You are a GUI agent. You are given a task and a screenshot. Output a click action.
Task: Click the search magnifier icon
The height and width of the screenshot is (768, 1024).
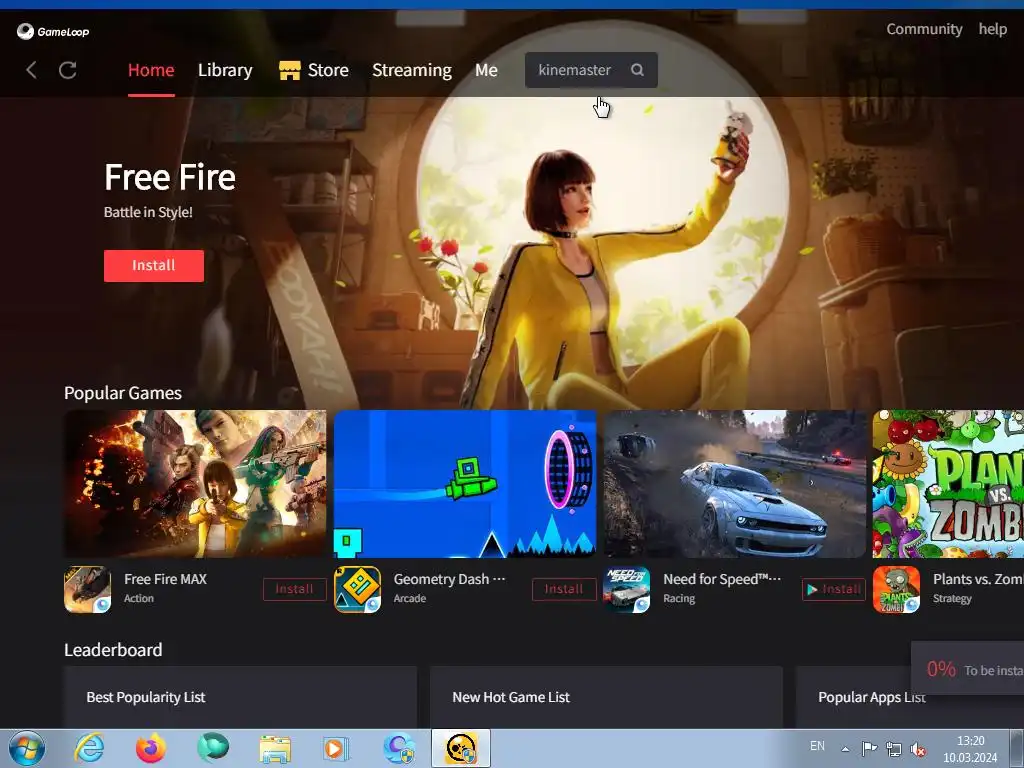pos(637,70)
